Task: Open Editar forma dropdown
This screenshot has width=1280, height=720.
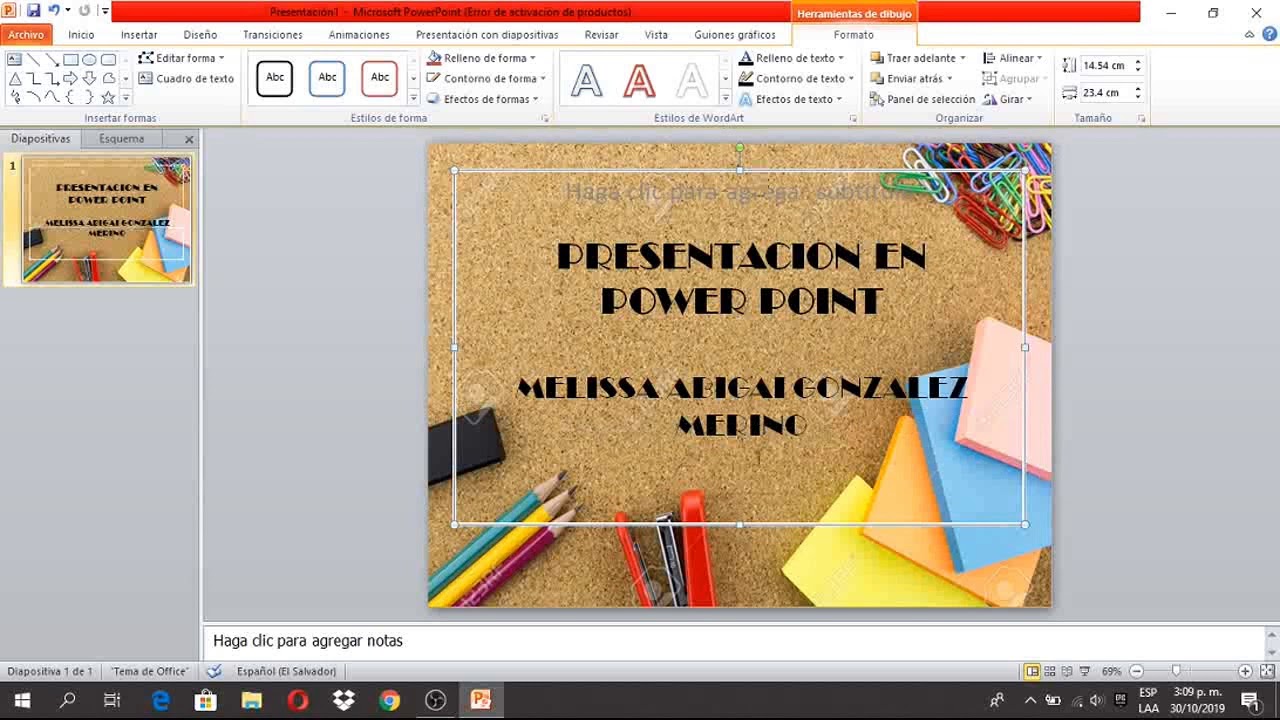Action: click(x=181, y=58)
